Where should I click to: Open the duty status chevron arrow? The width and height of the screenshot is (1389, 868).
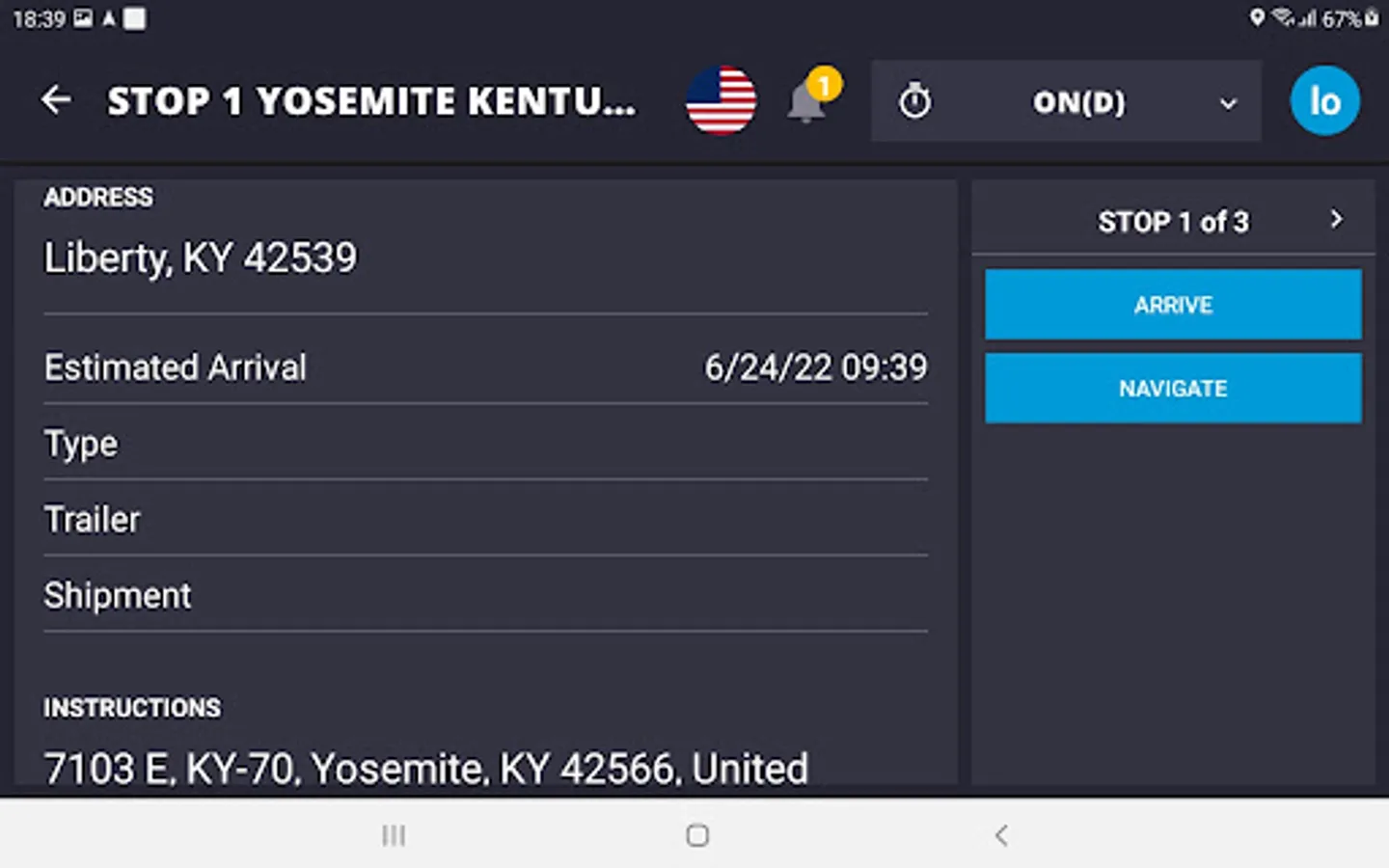pos(1229,103)
